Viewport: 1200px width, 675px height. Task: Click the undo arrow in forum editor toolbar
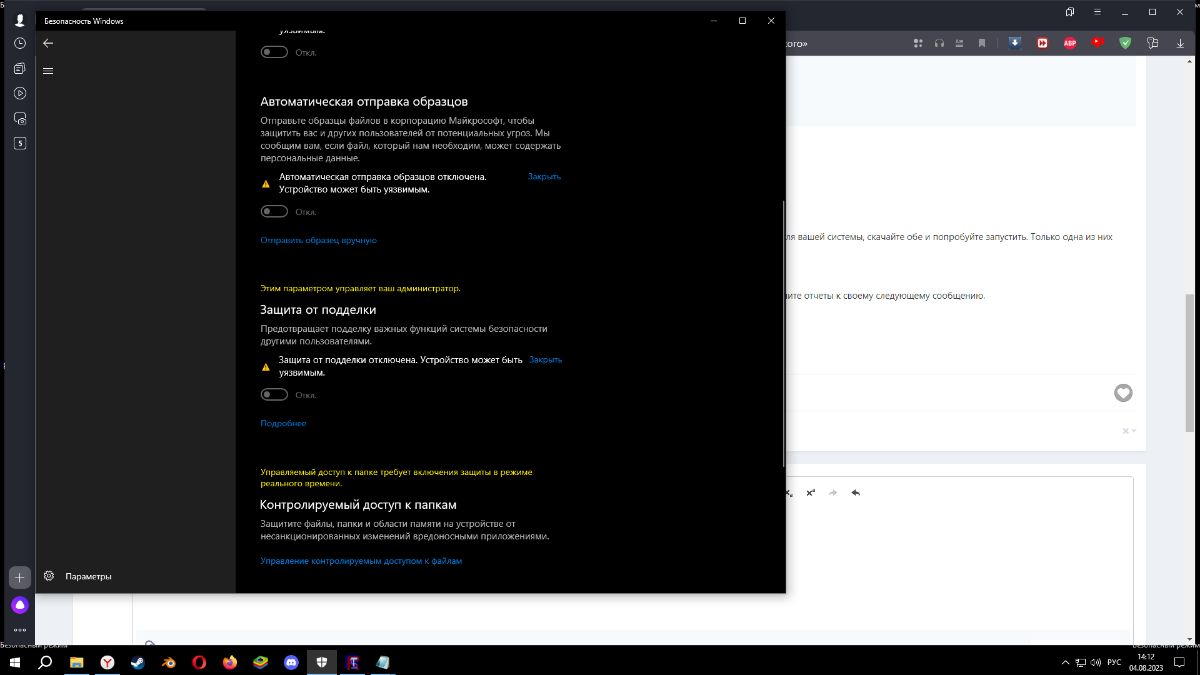click(x=856, y=492)
